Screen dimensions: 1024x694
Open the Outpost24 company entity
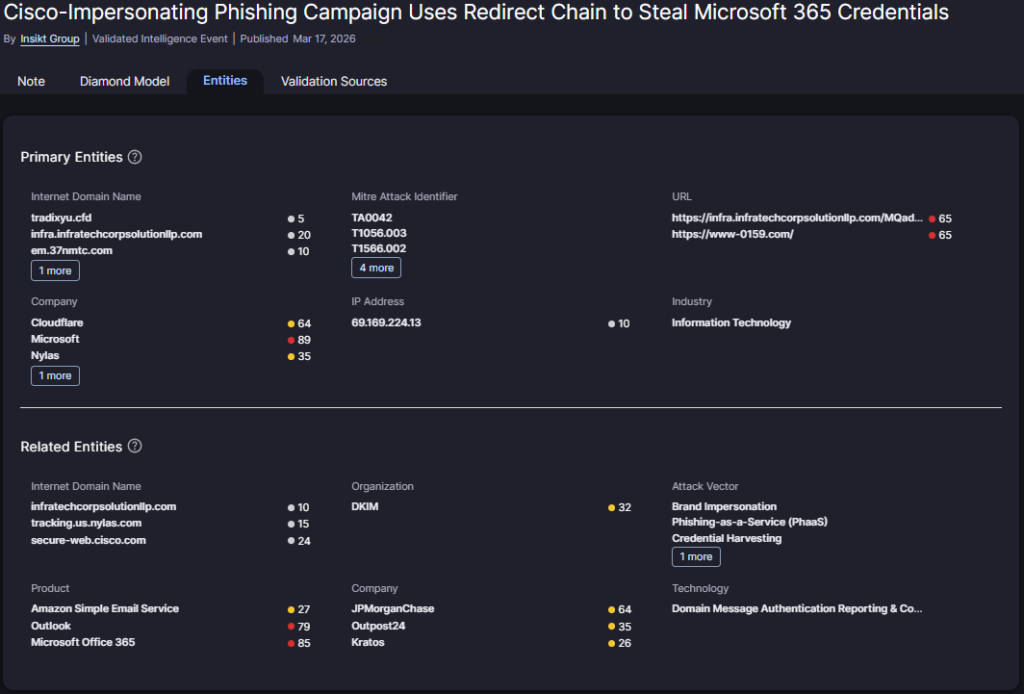378,625
